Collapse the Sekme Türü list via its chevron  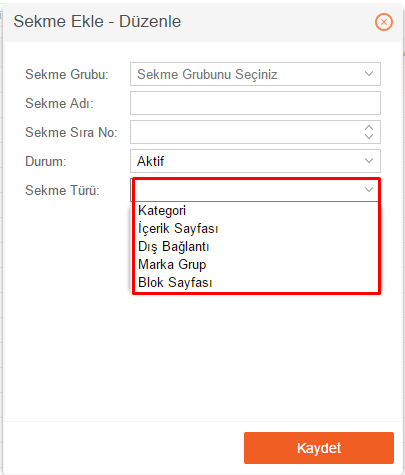click(369, 190)
